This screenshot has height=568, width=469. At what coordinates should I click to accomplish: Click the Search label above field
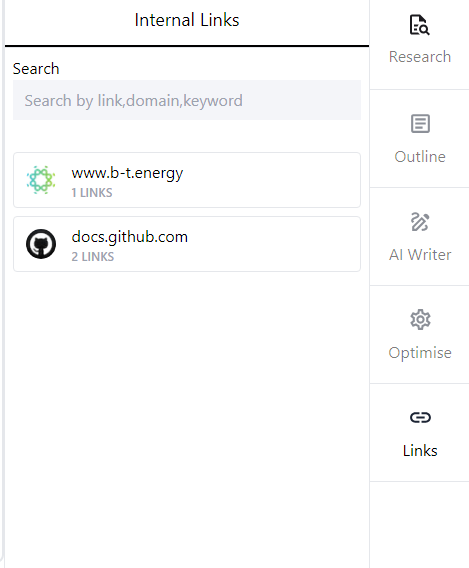click(x=36, y=69)
